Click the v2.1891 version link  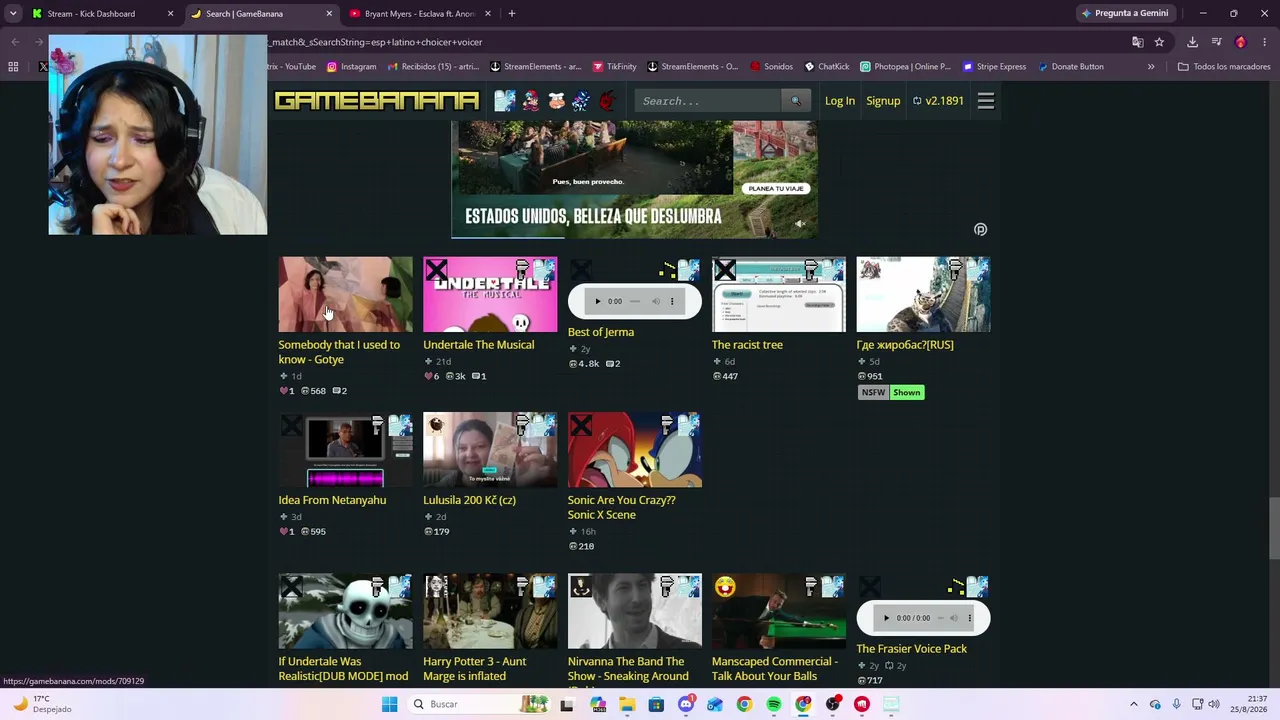938,101
